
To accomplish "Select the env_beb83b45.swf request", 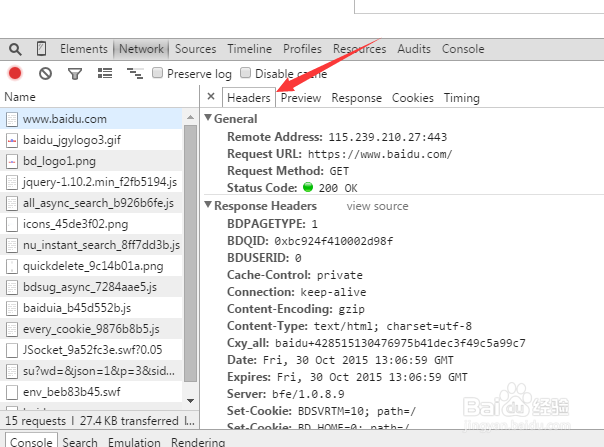I will [91, 392].
